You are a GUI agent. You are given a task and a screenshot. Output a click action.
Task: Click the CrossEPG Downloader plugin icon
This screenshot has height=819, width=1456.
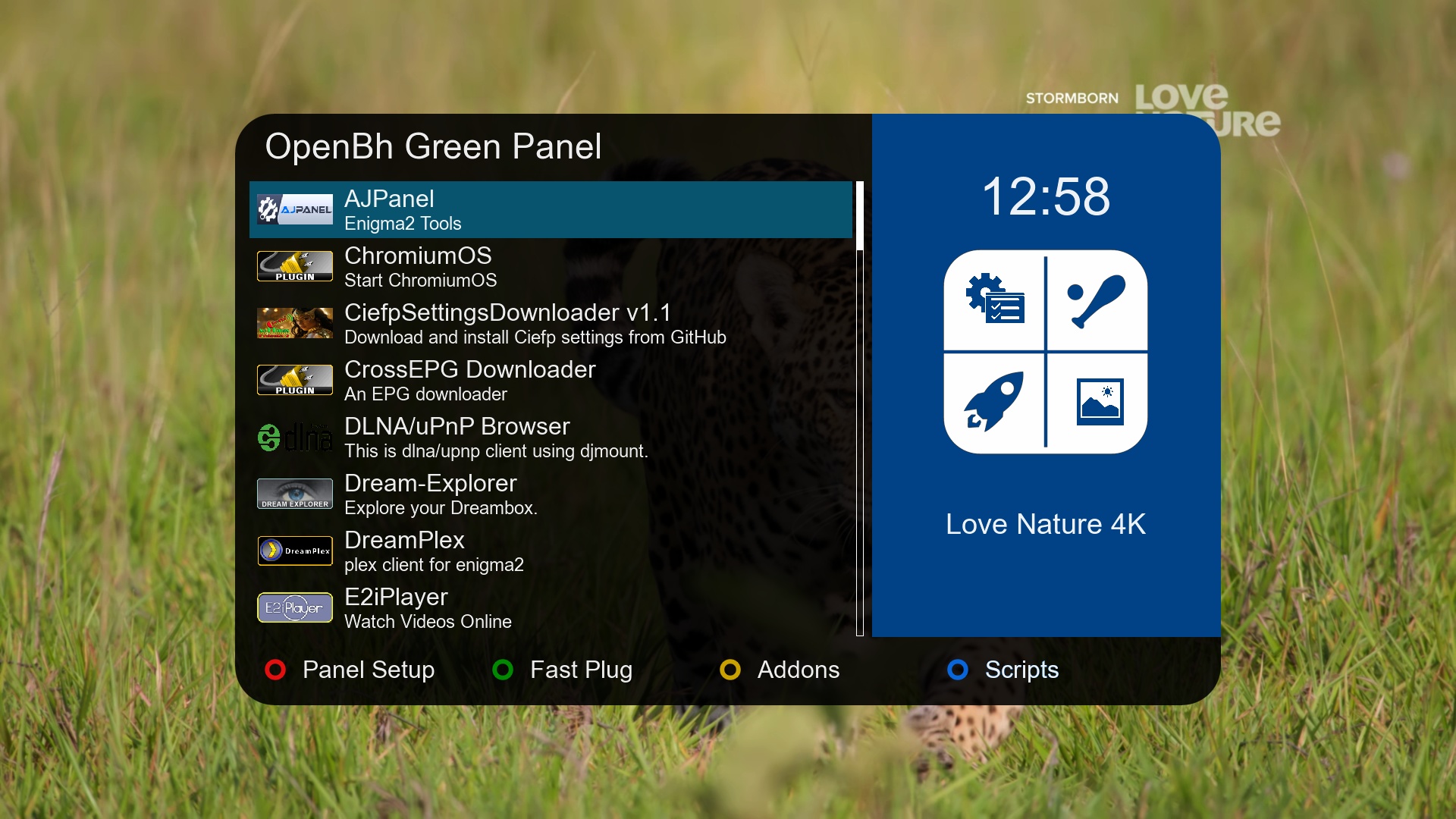(x=295, y=380)
